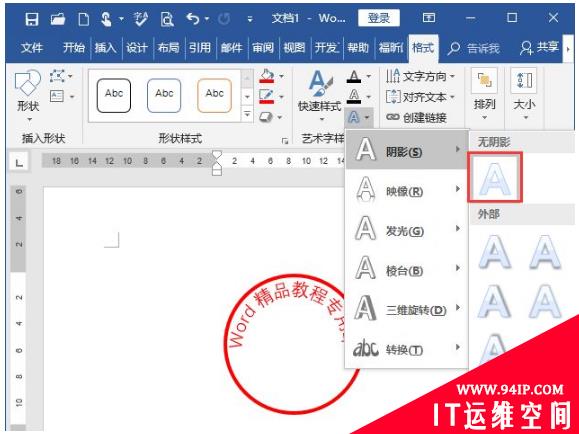Pick the orange-outlined Abc shape style
The image size is (579, 434).
(x=215, y=95)
